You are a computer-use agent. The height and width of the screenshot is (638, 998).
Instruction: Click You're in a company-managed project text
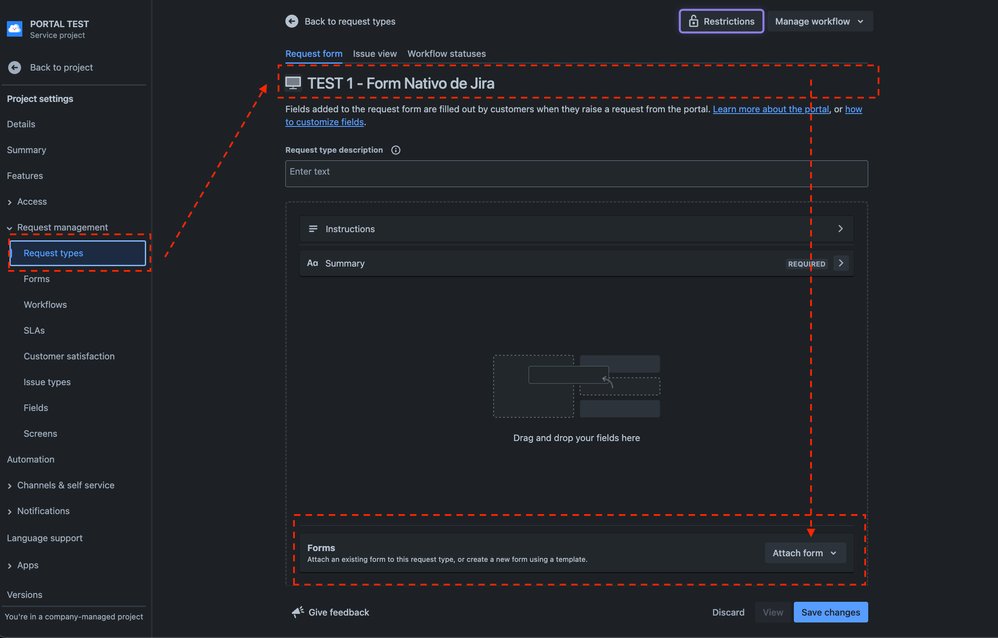[74, 616]
